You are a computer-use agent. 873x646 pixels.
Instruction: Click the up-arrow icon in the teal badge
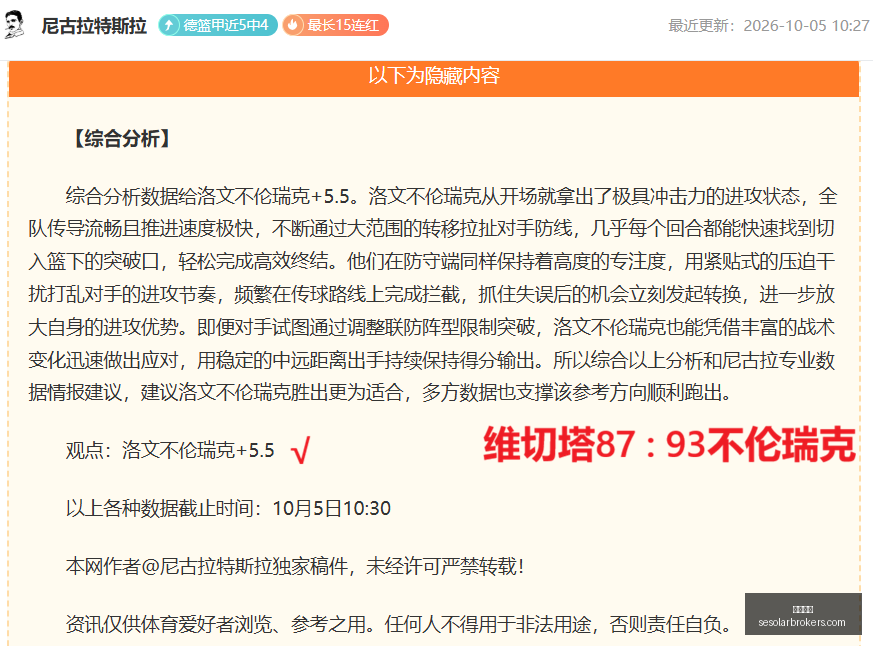169,25
